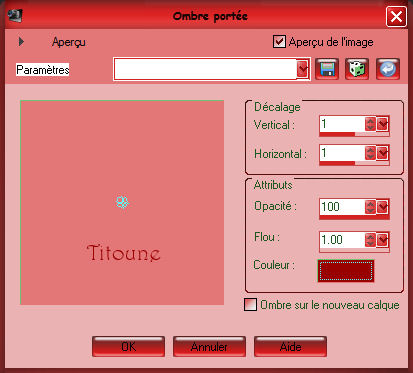Click the Annuler button

[x=209, y=347]
